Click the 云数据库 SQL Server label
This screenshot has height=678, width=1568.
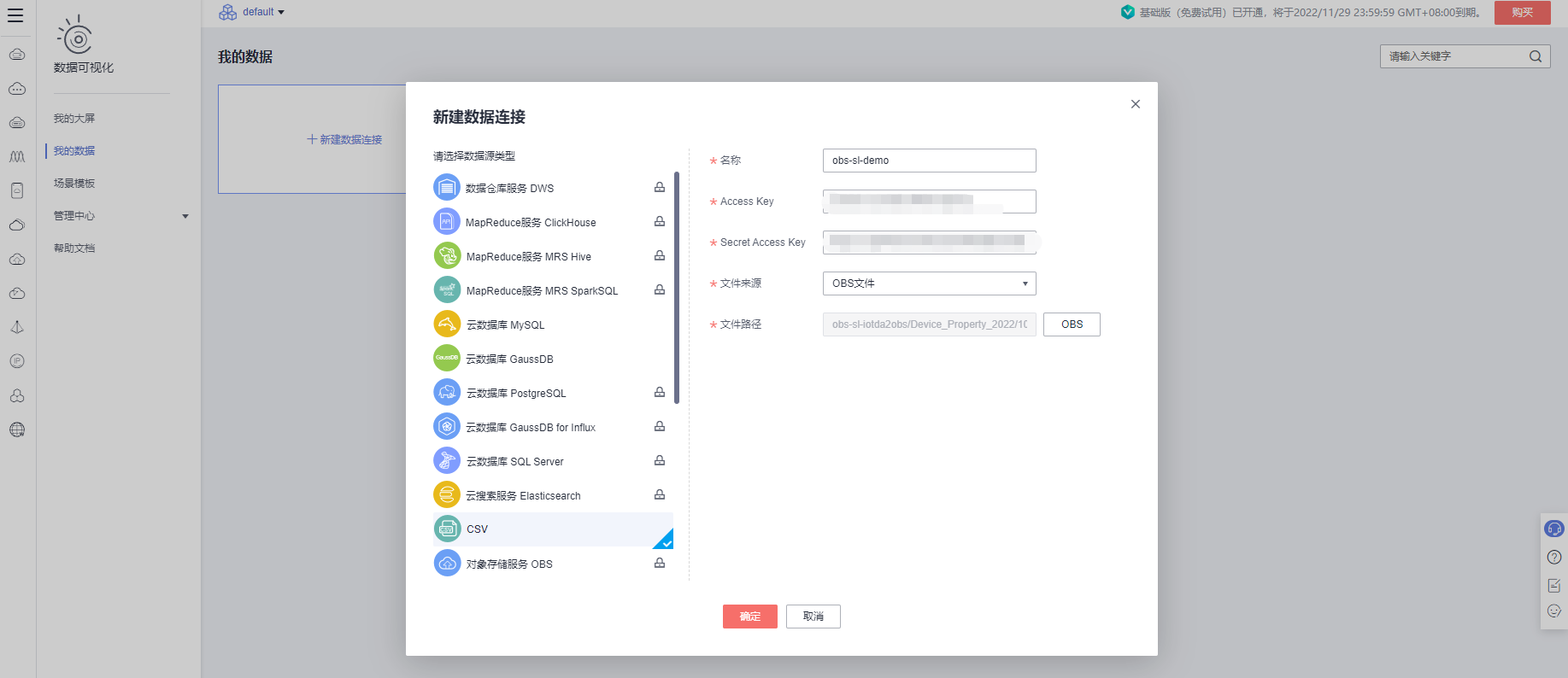(x=514, y=462)
